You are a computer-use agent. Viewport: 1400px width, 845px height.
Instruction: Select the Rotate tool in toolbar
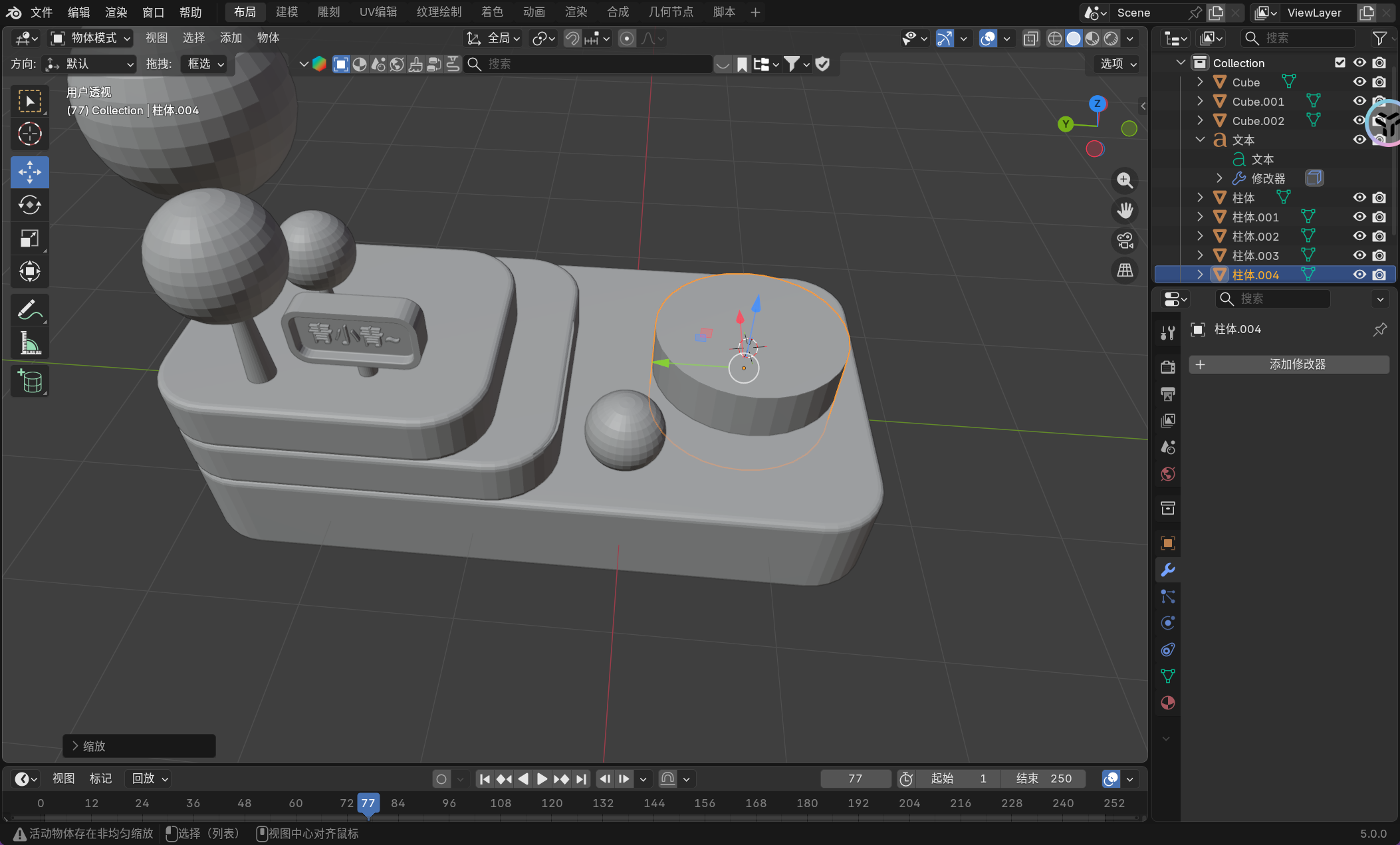(x=30, y=205)
